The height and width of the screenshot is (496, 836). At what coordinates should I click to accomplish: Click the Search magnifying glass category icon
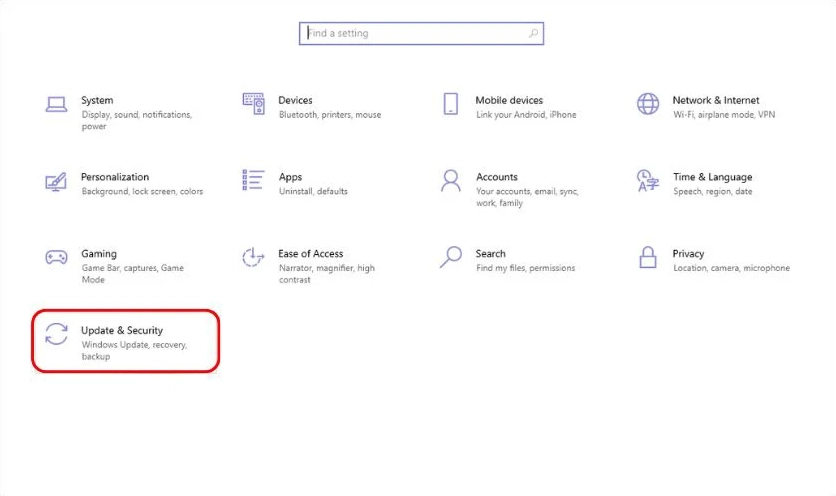(451, 257)
